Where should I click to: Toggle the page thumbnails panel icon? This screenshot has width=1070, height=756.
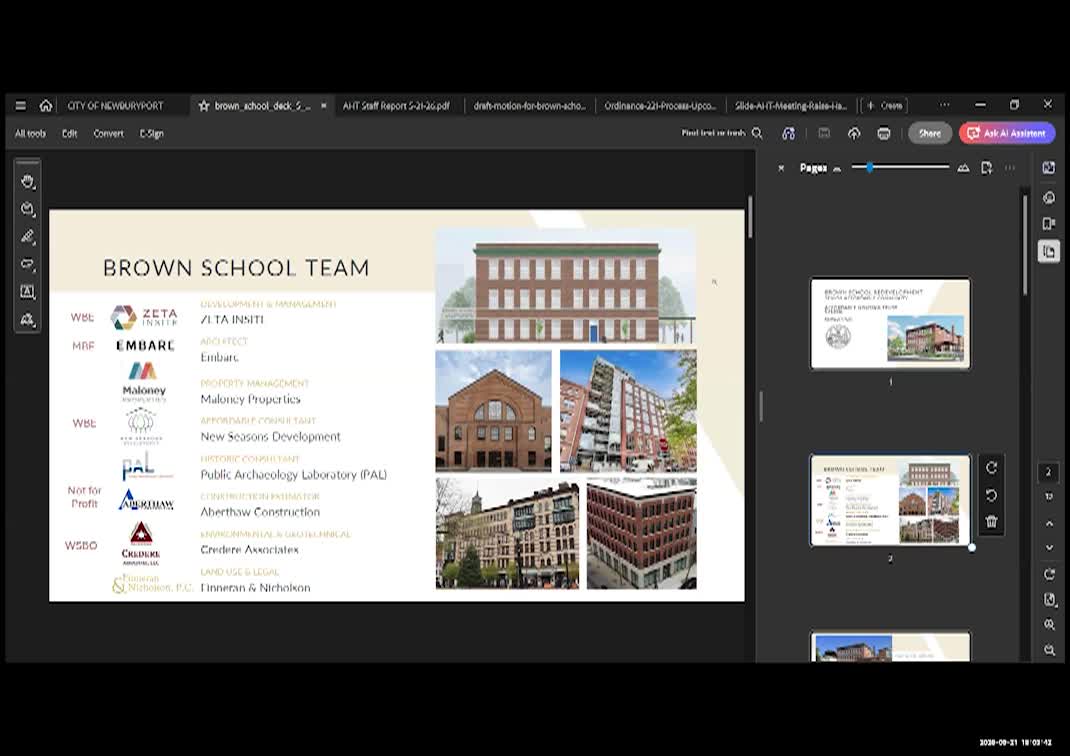point(1049,251)
